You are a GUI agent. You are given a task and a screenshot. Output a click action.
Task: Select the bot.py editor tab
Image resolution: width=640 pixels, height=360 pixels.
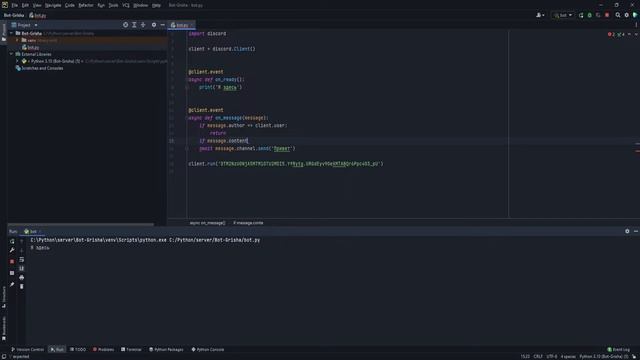(181, 25)
